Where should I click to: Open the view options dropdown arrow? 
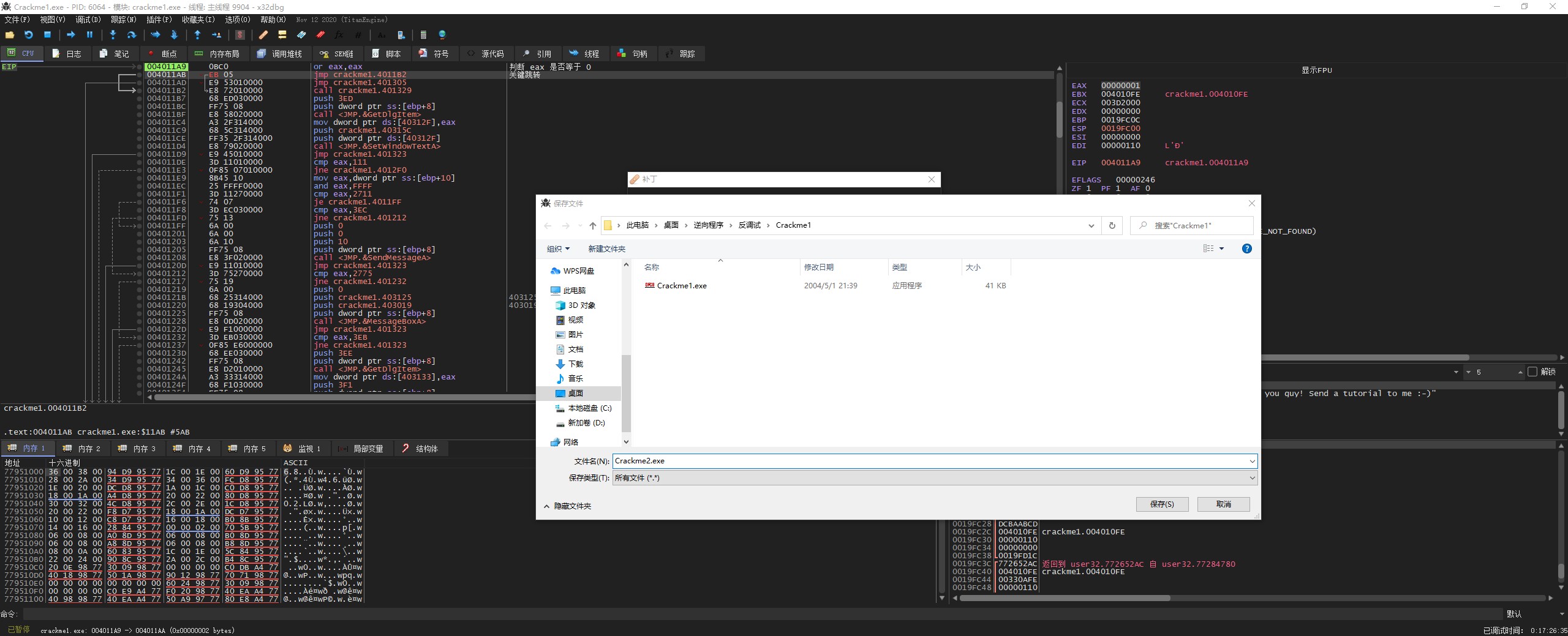pyautogui.click(x=1221, y=249)
